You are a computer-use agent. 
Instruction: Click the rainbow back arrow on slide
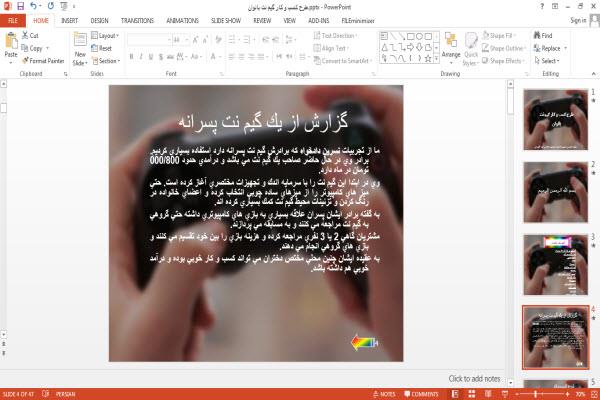[364, 342]
